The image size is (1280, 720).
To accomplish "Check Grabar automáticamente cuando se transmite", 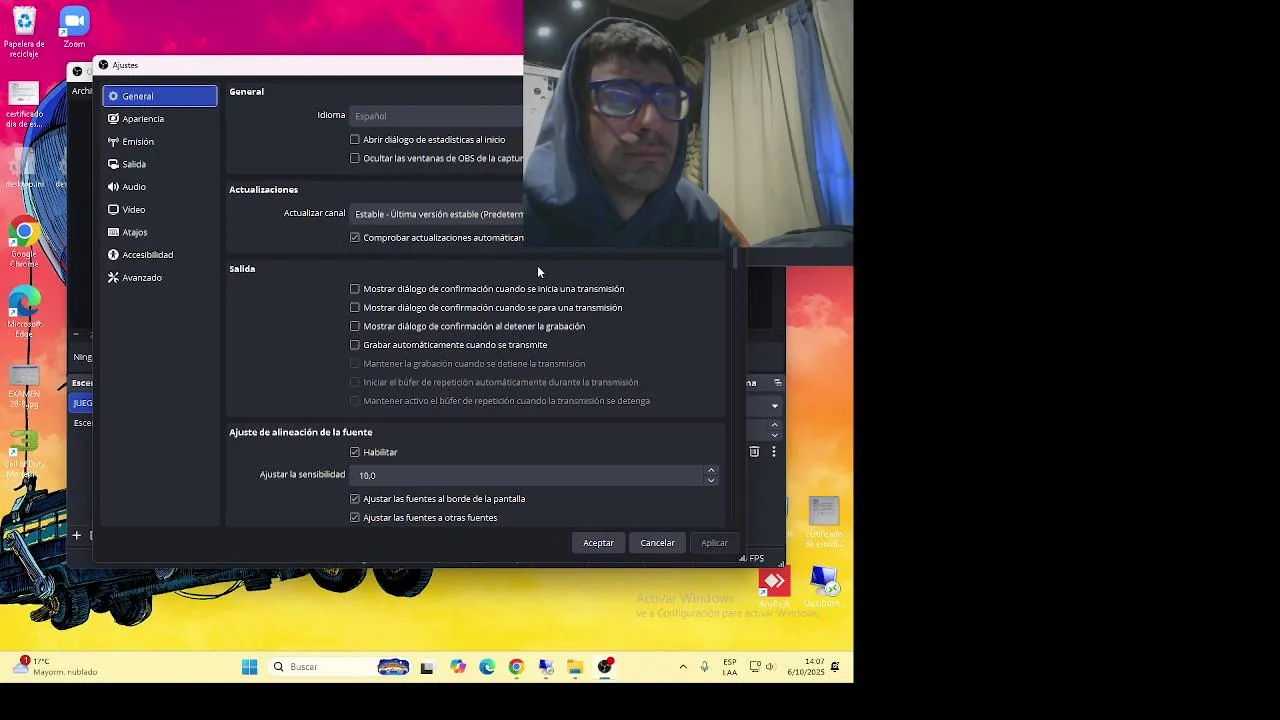I will [355, 345].
